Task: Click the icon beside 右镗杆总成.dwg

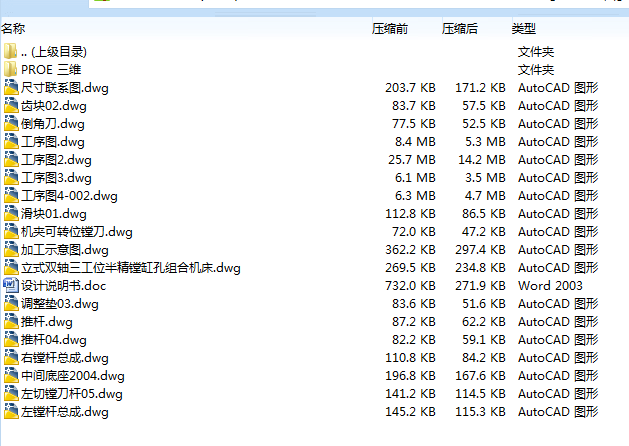Action: (11, 358)
